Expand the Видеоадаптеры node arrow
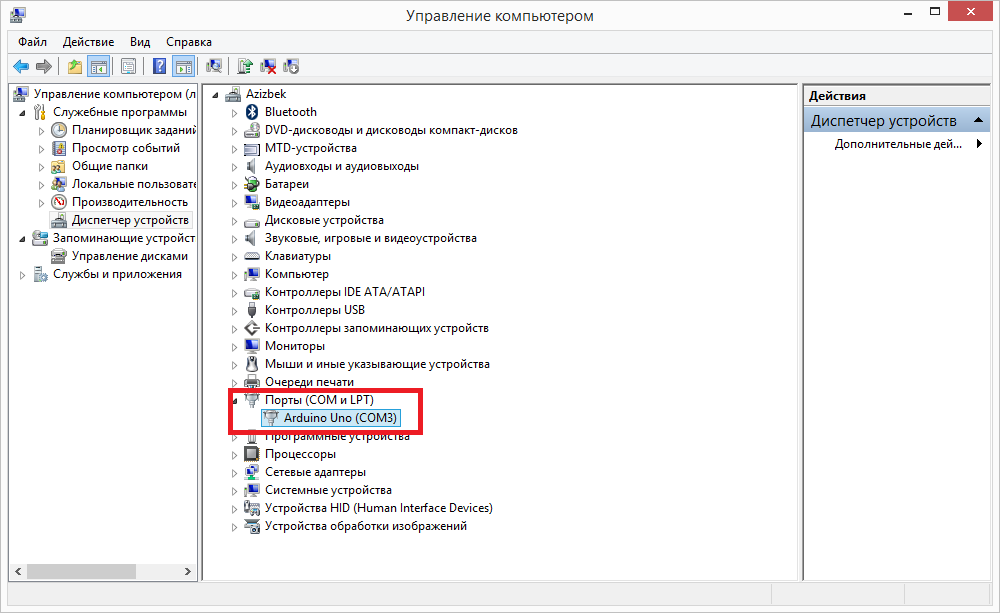The width and height of the screenshot is (1000, 613). (x=234, y=203)
